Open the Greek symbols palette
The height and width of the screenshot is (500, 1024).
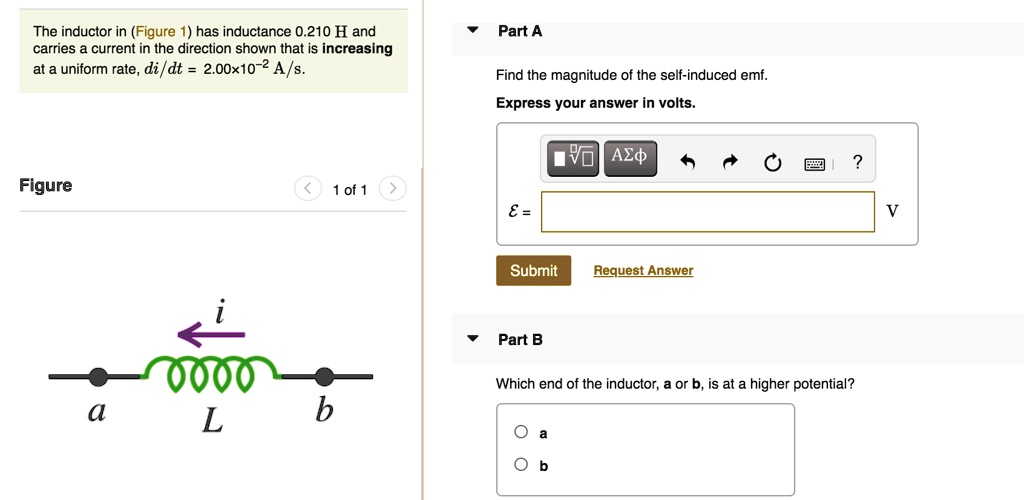click(x=630, y=157)
